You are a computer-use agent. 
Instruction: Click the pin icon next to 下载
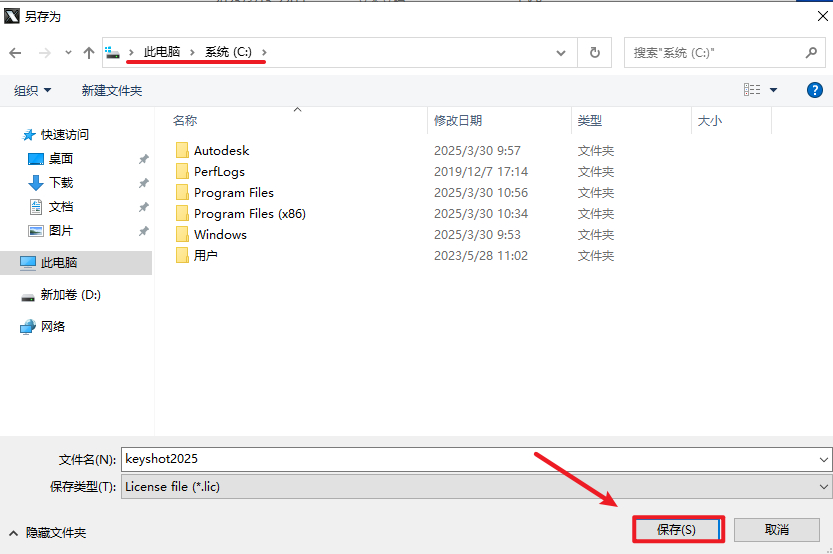coord(143,183)
